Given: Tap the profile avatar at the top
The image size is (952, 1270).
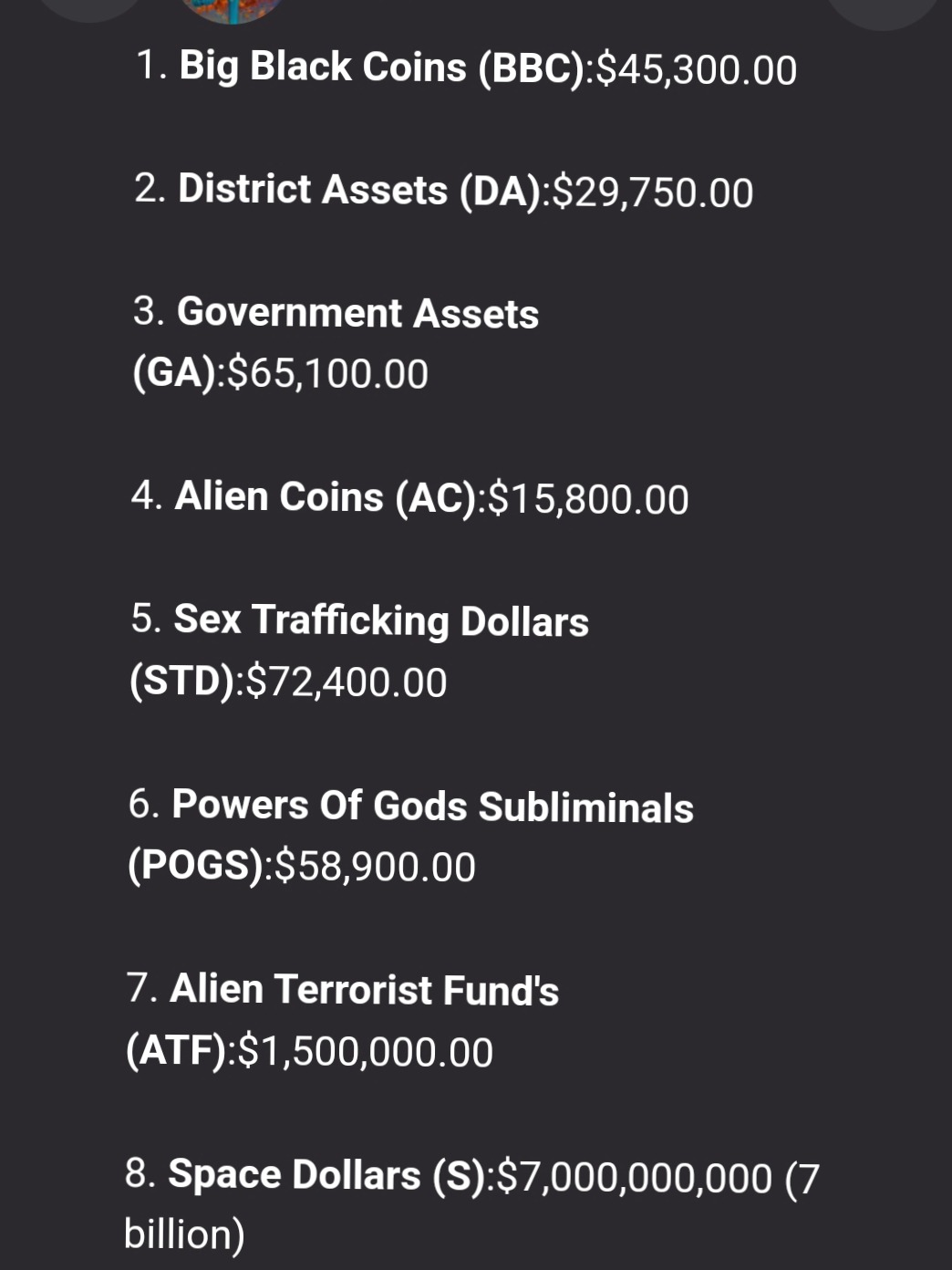Looking at the screenshot, I should pyautogui.click(x=232, y=9).
